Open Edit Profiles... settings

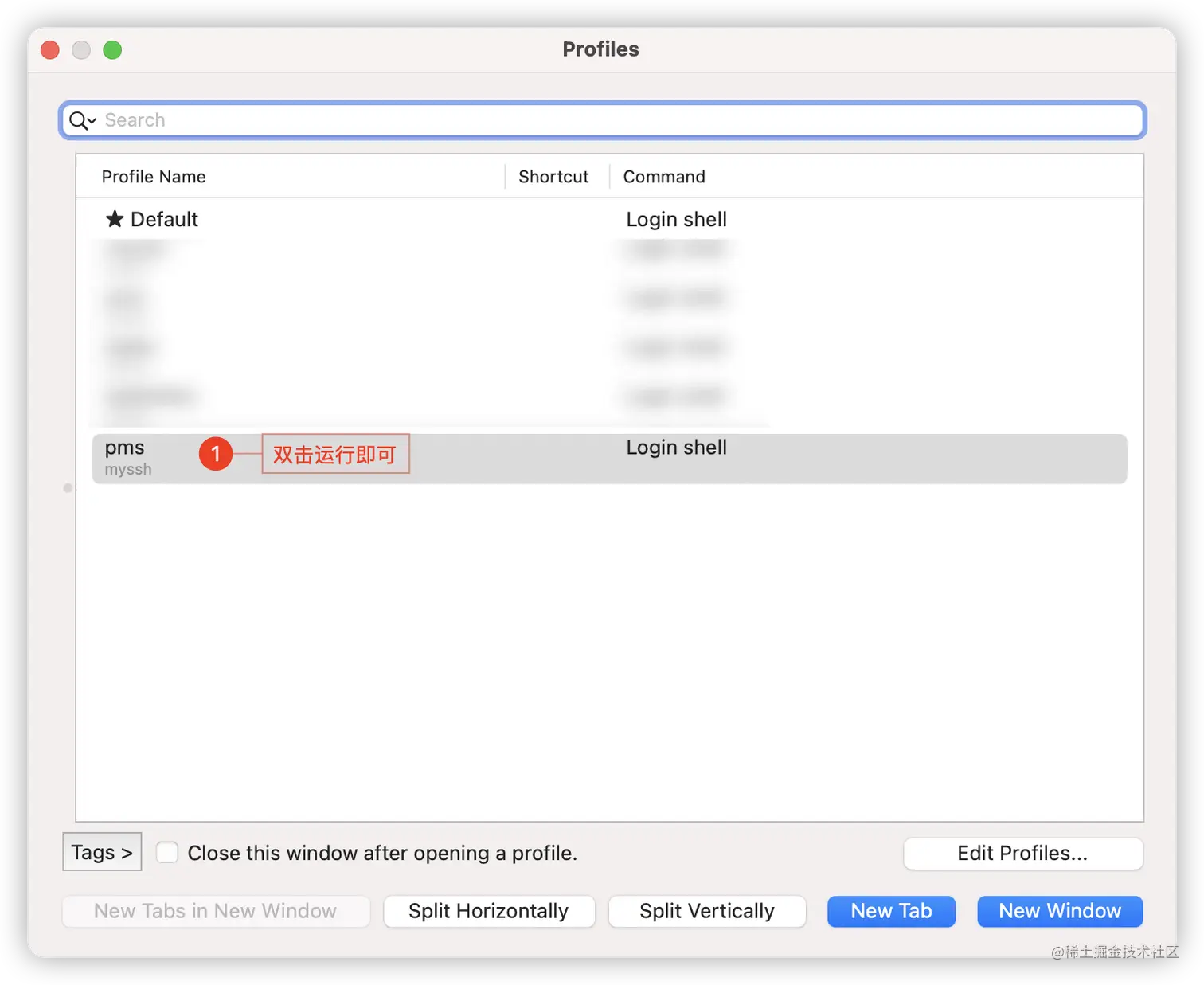coord(1023,853)
